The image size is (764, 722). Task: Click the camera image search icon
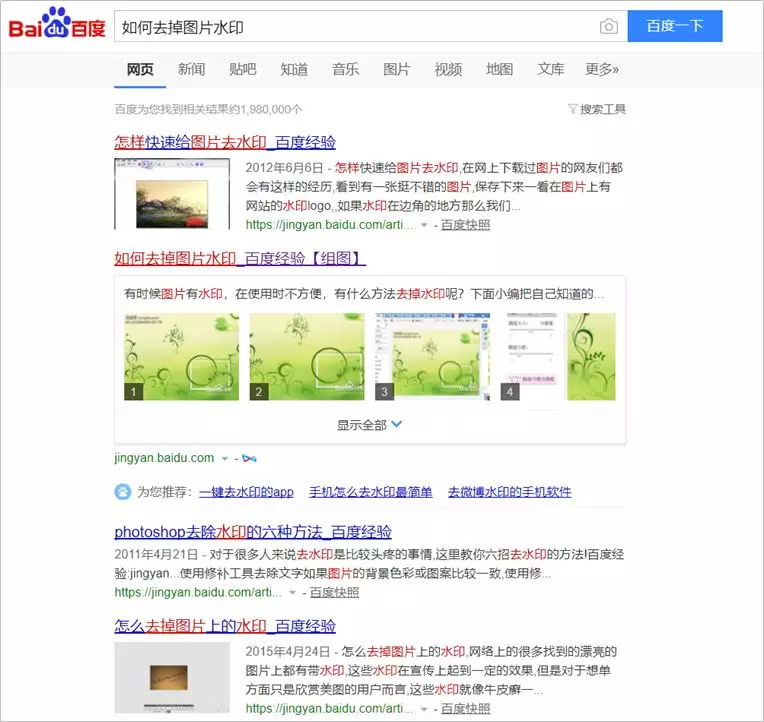click(609, 26)
